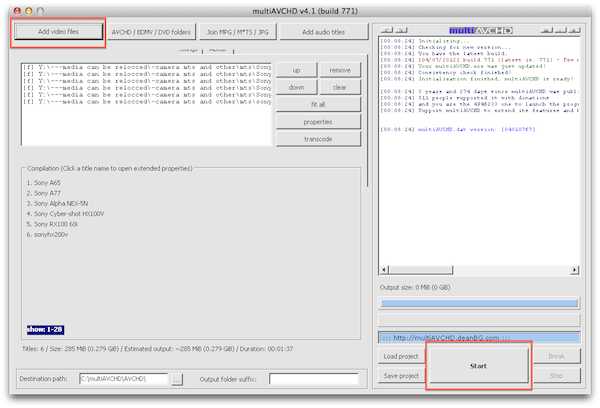
Task: Click the Load project button
Action: (x=401, y=356)
